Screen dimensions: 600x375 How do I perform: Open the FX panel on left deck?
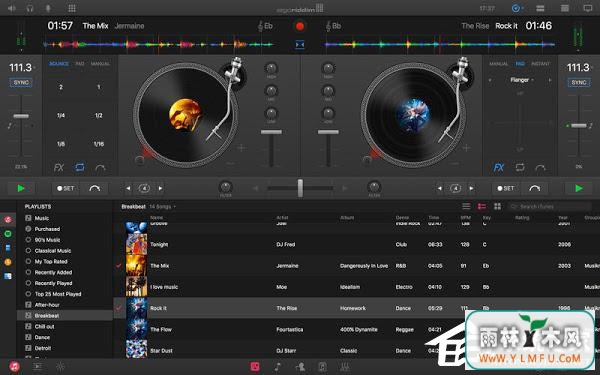coord(59,168)
